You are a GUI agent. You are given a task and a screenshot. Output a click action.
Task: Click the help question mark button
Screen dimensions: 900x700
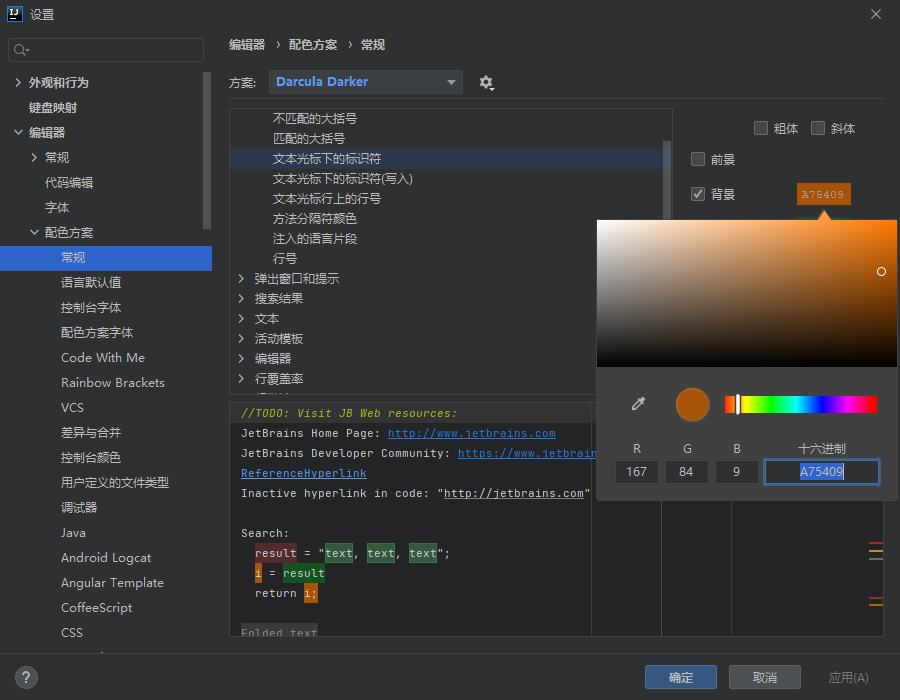[x=26, y=677]
